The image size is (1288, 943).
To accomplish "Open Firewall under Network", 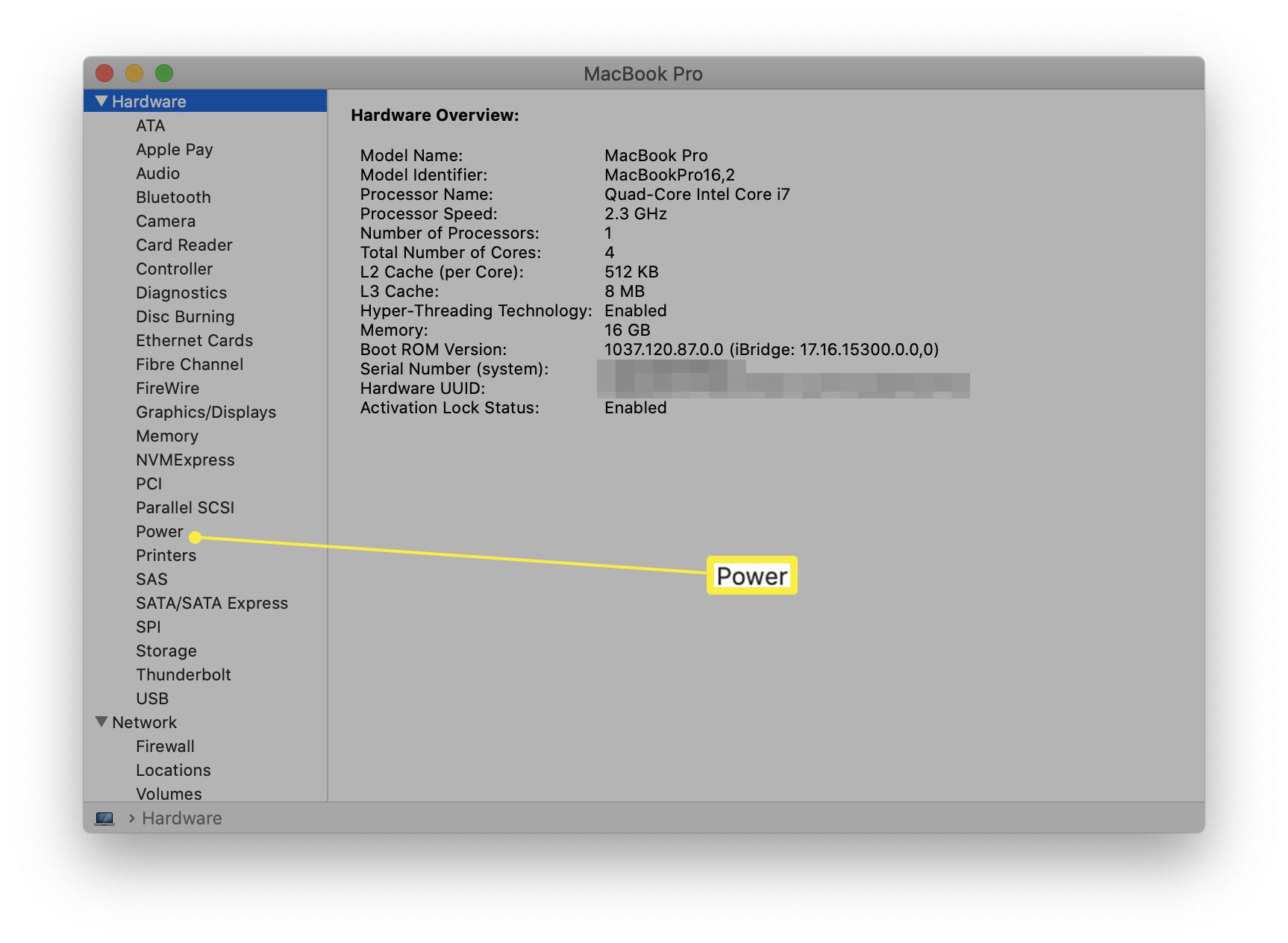I will 165,746.
